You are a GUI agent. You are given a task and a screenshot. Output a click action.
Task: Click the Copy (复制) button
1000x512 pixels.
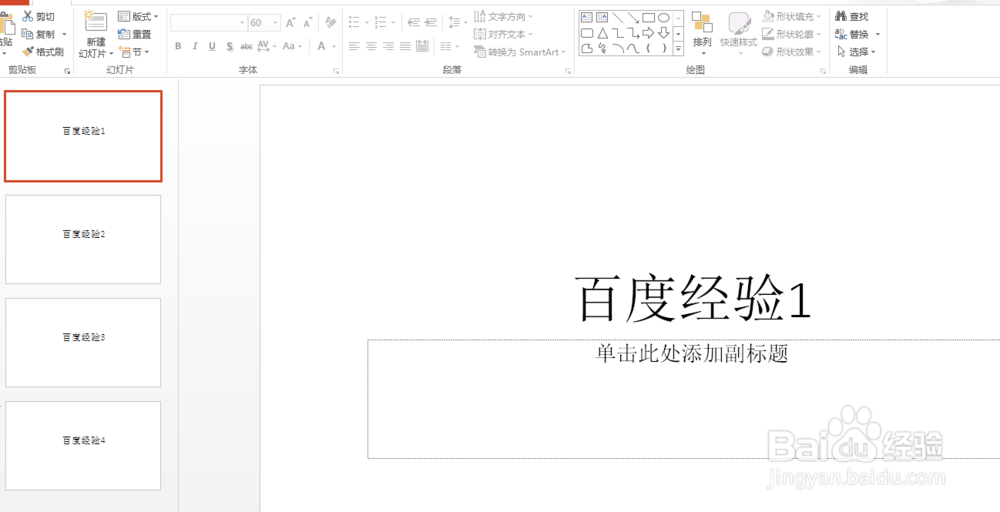[39, 34]
